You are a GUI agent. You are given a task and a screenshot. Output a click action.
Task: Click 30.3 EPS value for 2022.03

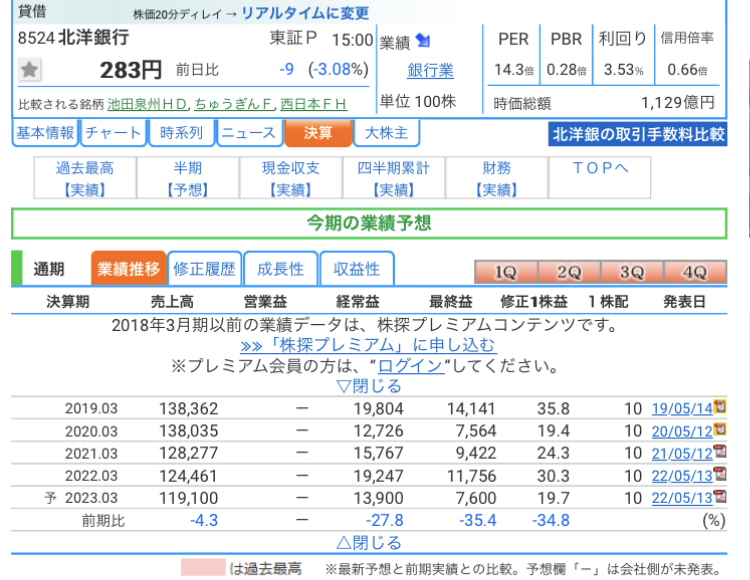(x=553, y=476)
